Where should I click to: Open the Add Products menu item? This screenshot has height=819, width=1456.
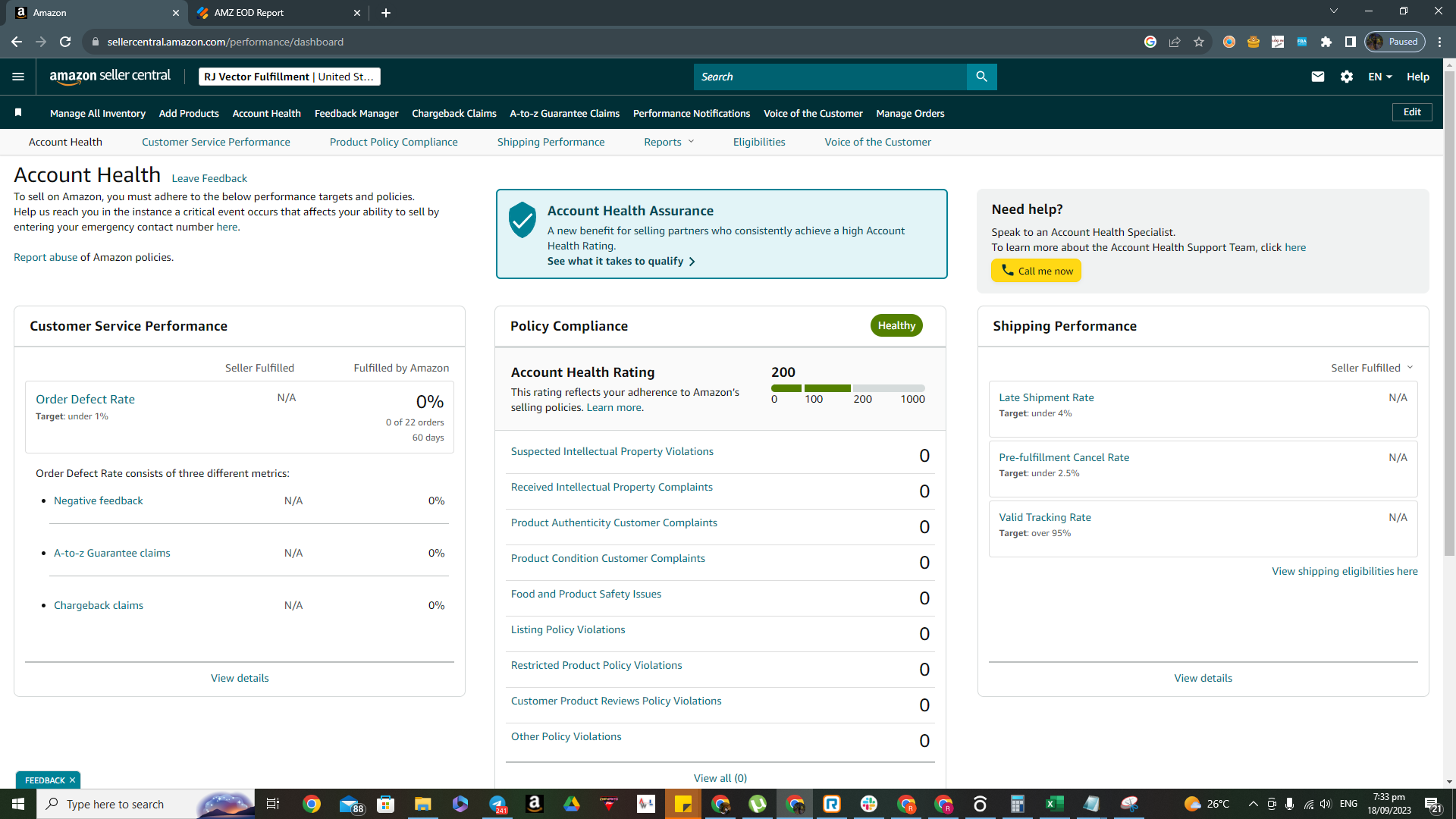tap(189, 113)
